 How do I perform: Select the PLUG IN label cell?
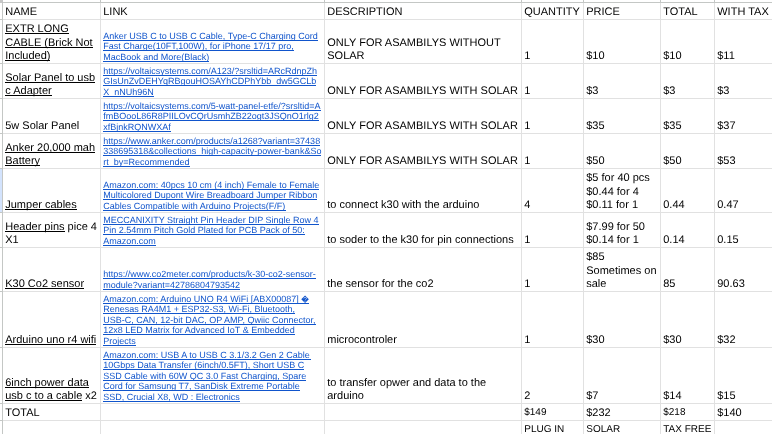pyautogui.click(x=551, y=427)
